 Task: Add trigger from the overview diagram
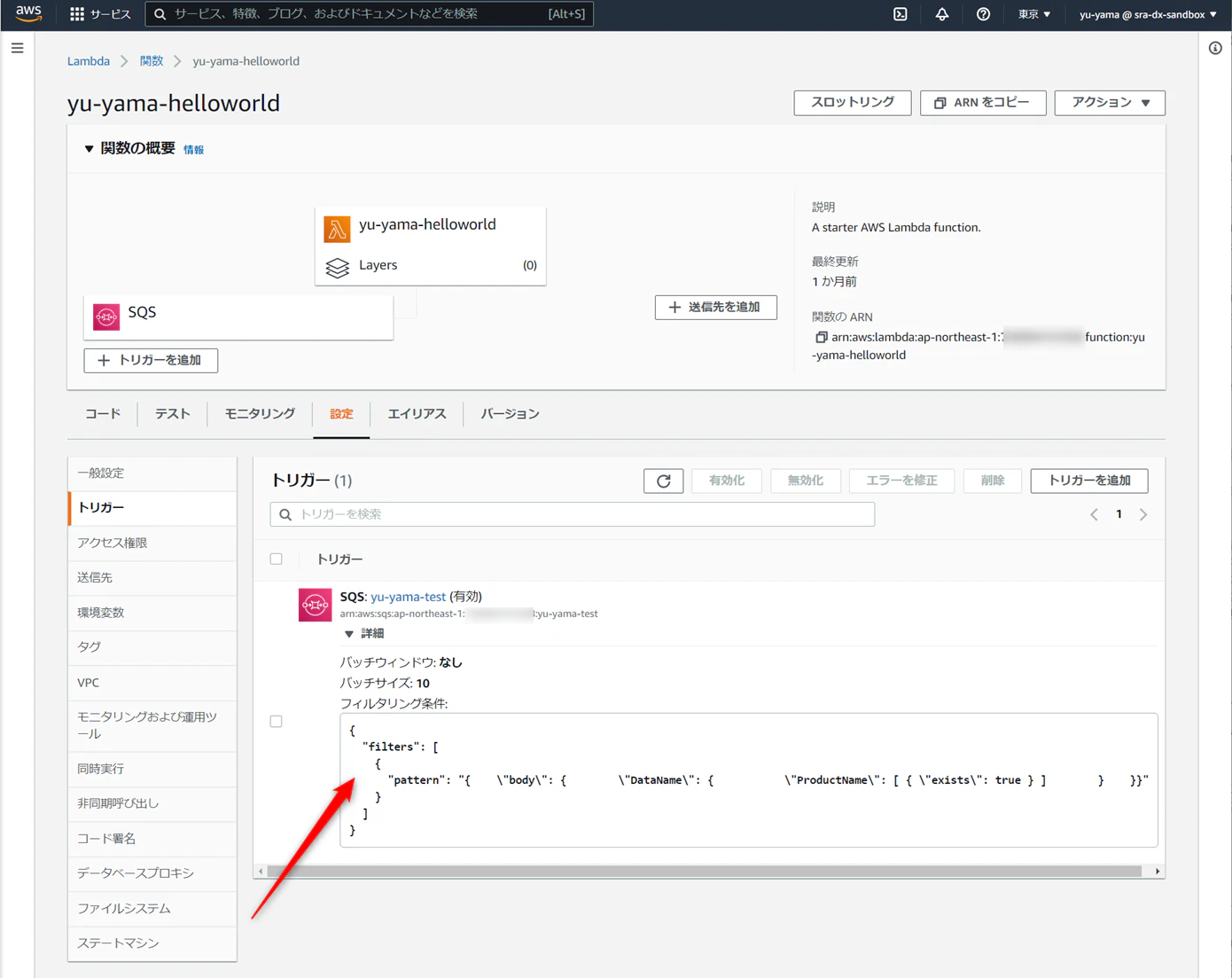[151, 361]
